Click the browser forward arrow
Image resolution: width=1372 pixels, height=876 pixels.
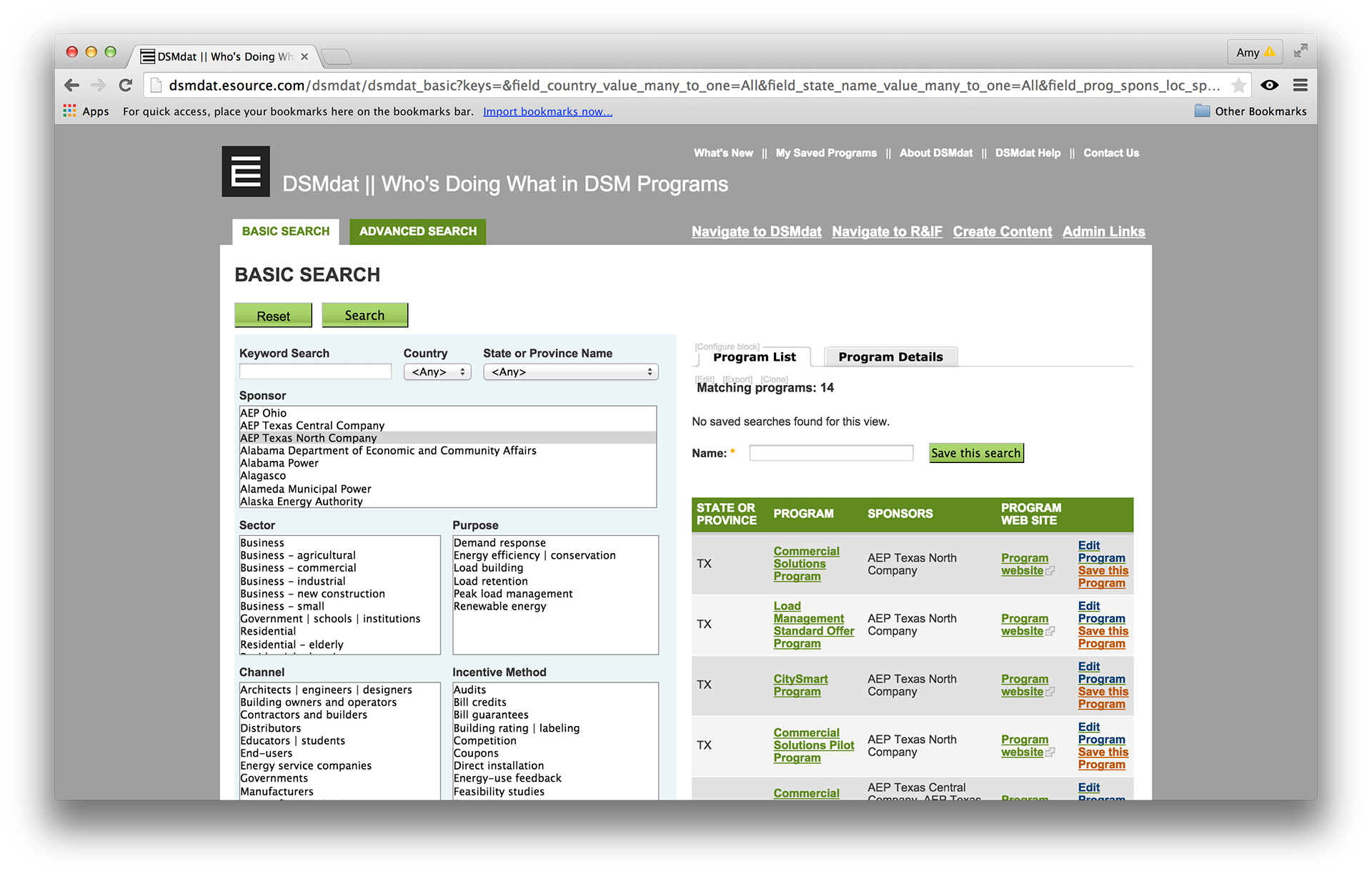tap(98, 86)
